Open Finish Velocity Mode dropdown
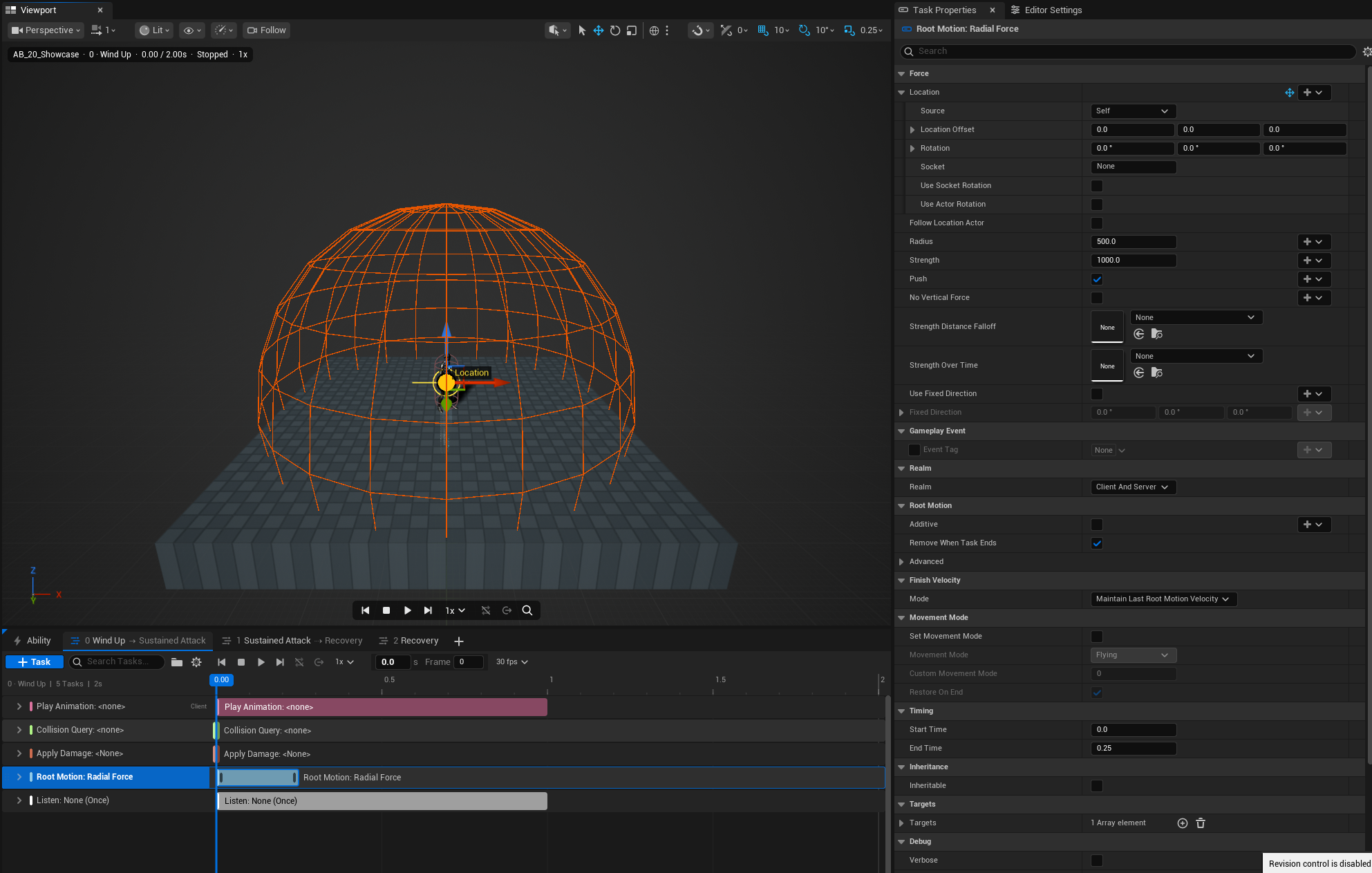1372x873 pixels. click(x=1164, y=599)
